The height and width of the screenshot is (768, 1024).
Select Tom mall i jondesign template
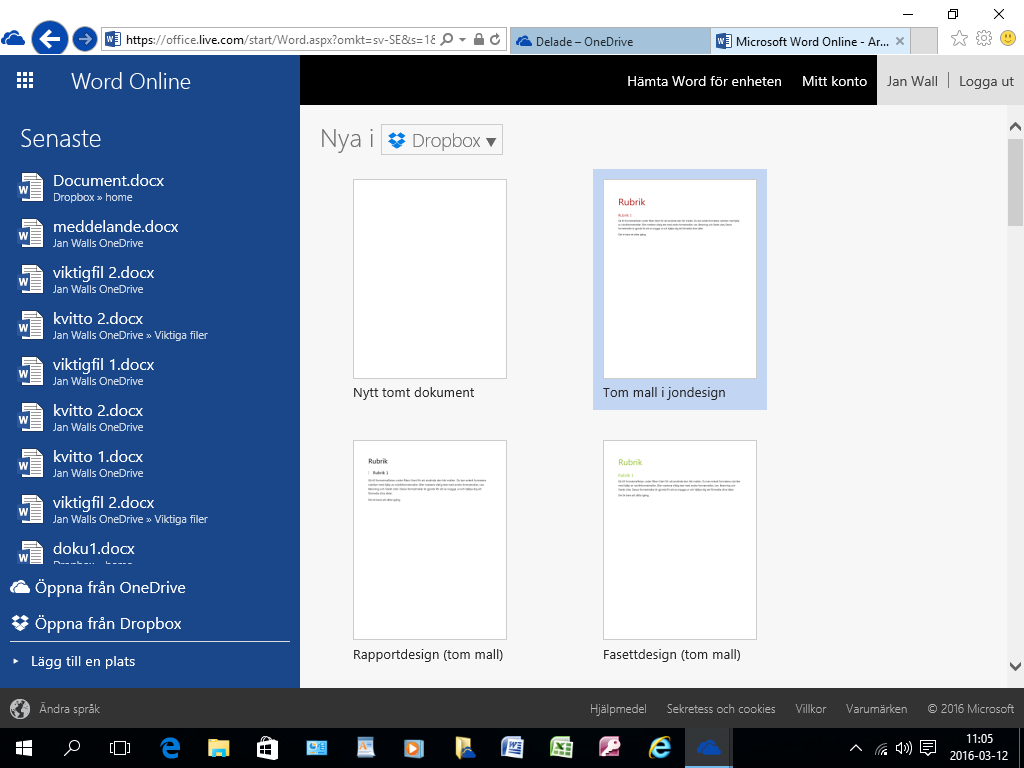(680, 289)
